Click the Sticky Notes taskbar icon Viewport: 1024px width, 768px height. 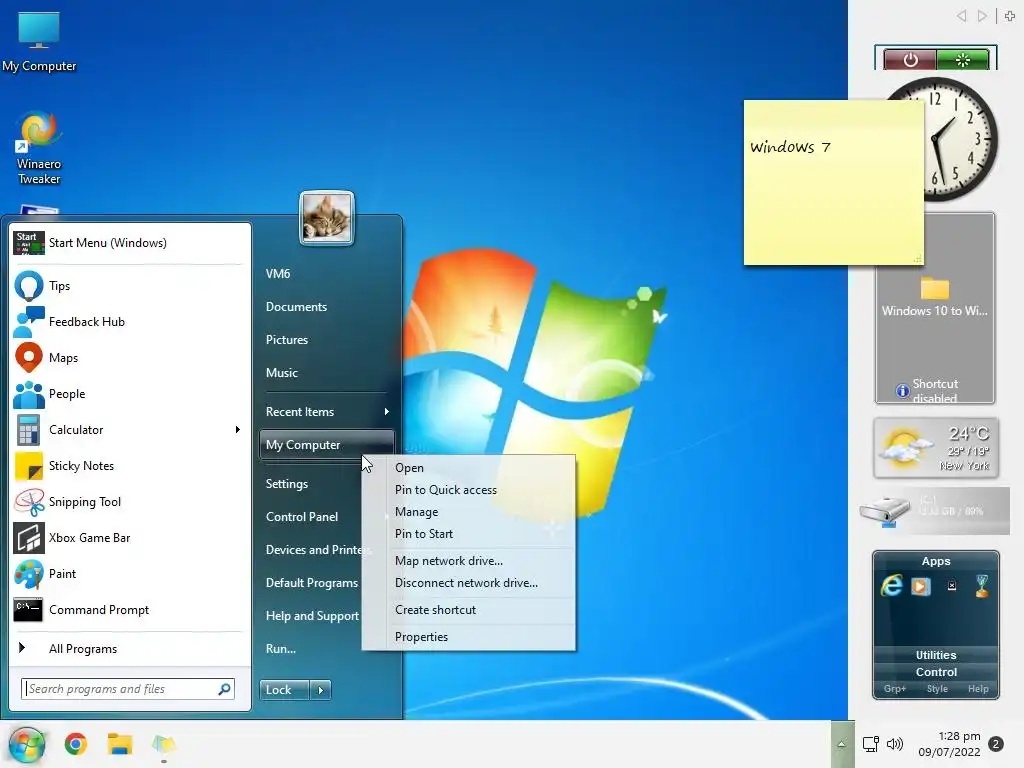163,744
